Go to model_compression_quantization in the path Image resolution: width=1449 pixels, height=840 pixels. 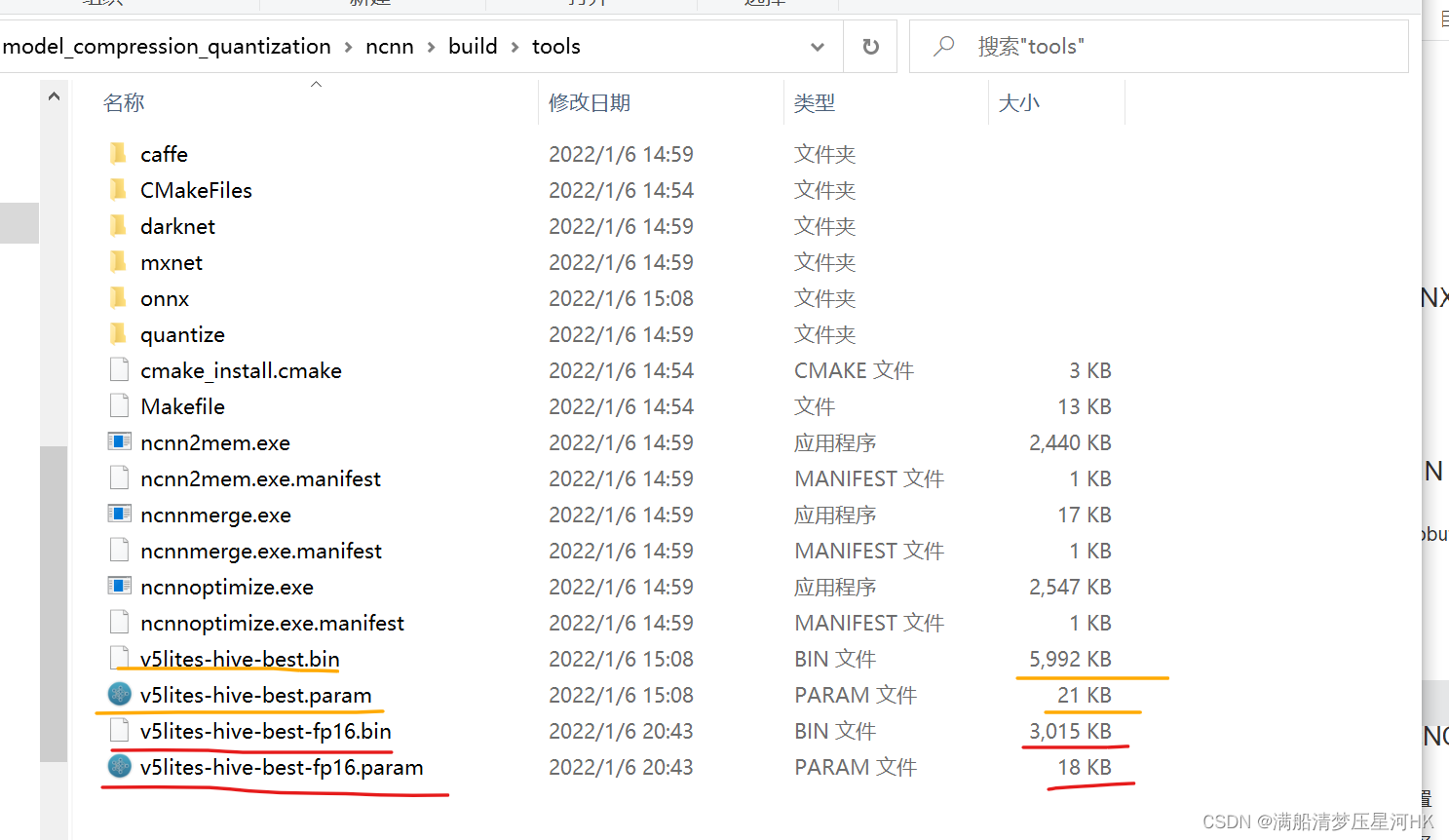pos(167,47)
